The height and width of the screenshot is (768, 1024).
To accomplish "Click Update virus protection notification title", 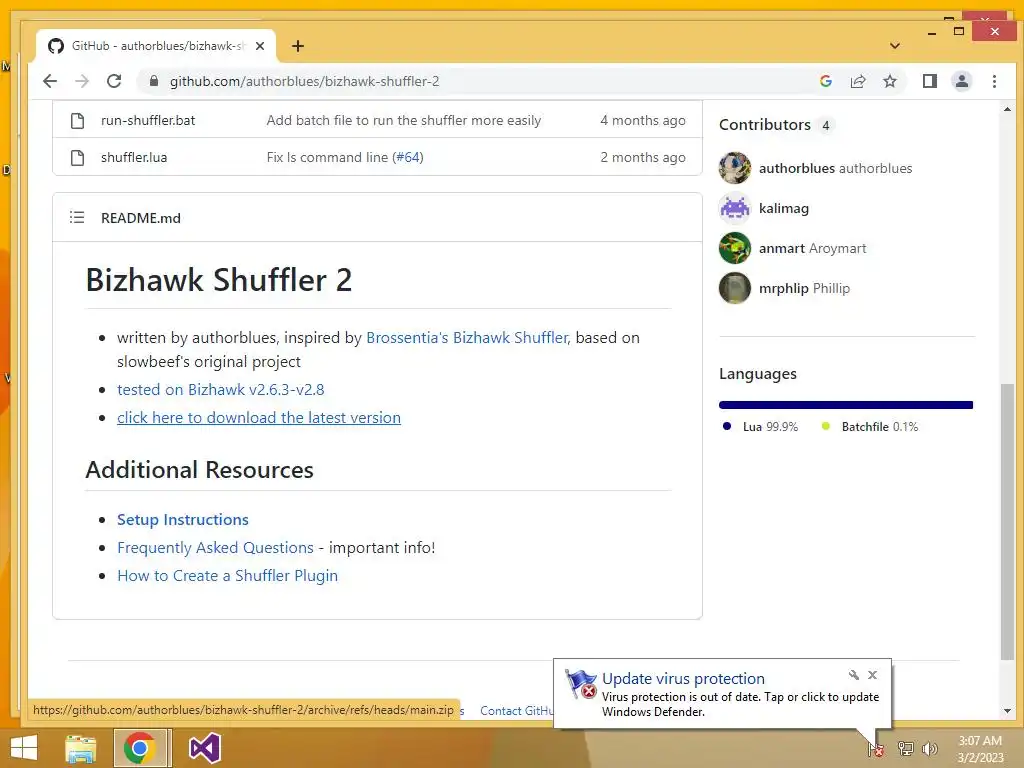I will coord(683,679).
